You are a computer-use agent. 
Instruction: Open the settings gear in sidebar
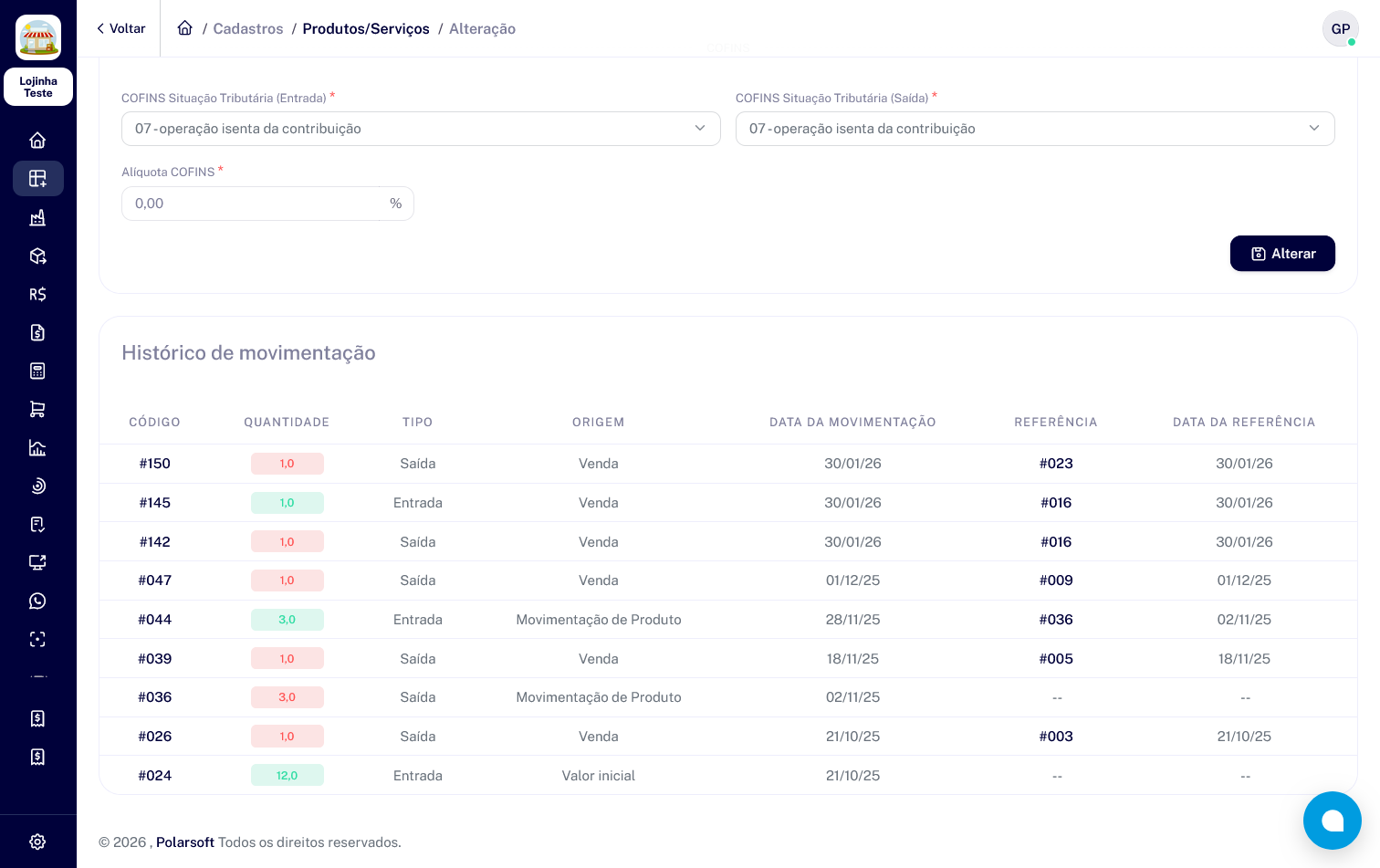37,842
